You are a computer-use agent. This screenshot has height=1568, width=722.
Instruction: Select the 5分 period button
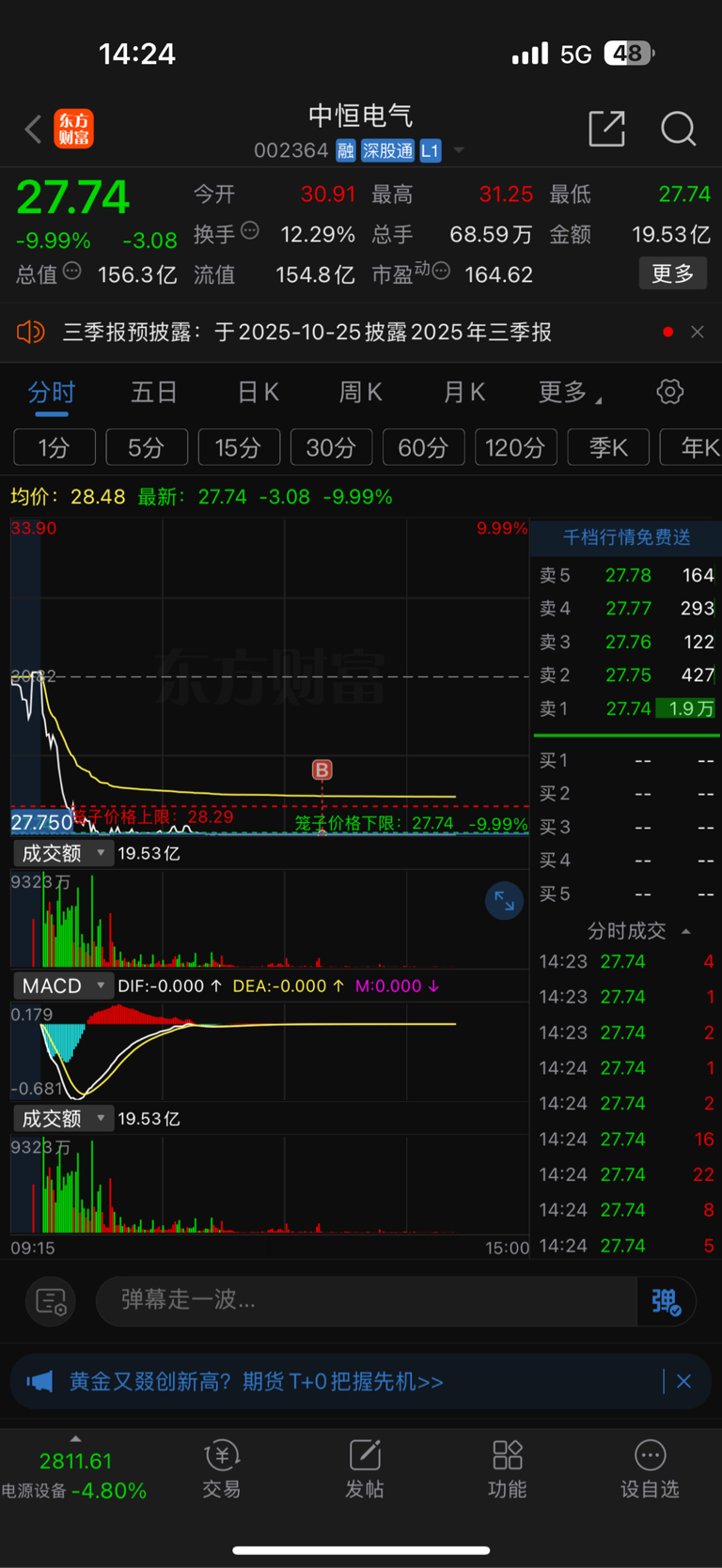click(147, 447)
